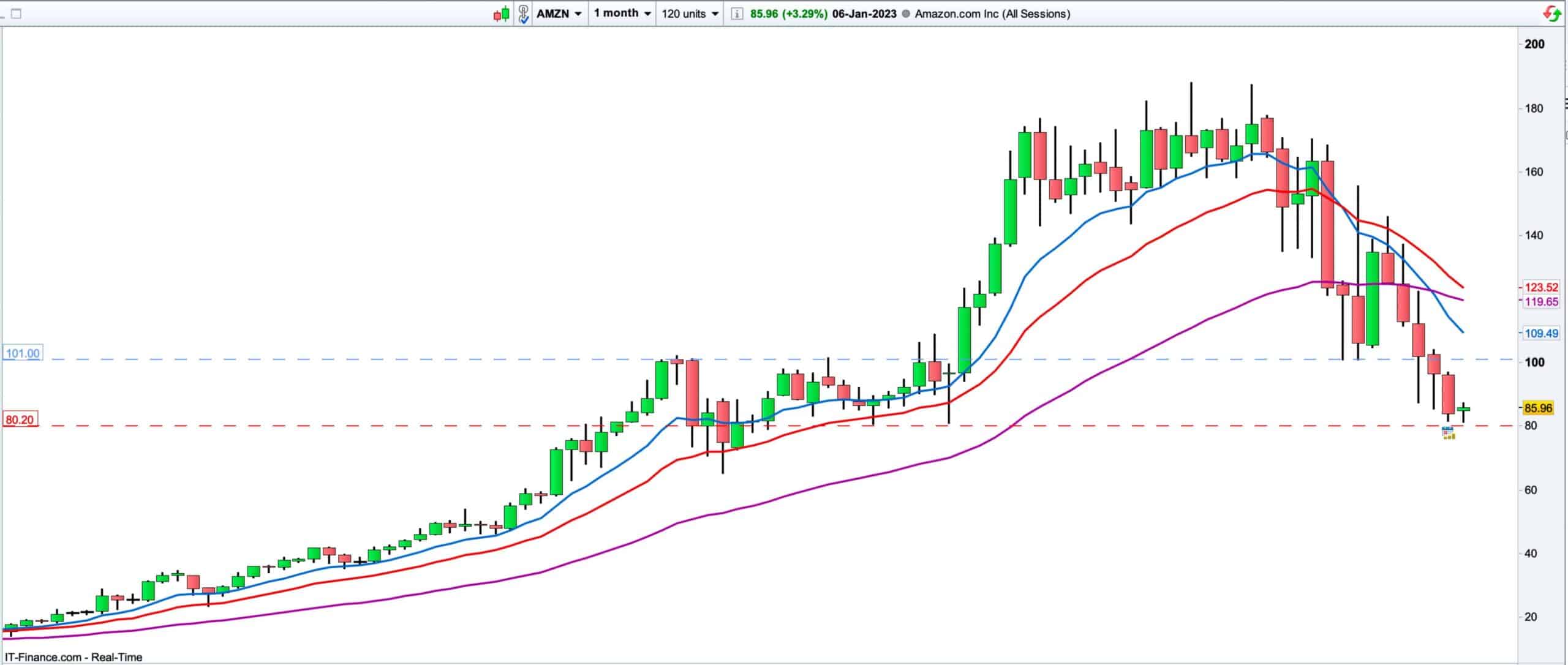The width and height of the screenshot is (1568, 665).
Task: Click the 85.96 (+3.29%) price quote
Action: (788, 13)
